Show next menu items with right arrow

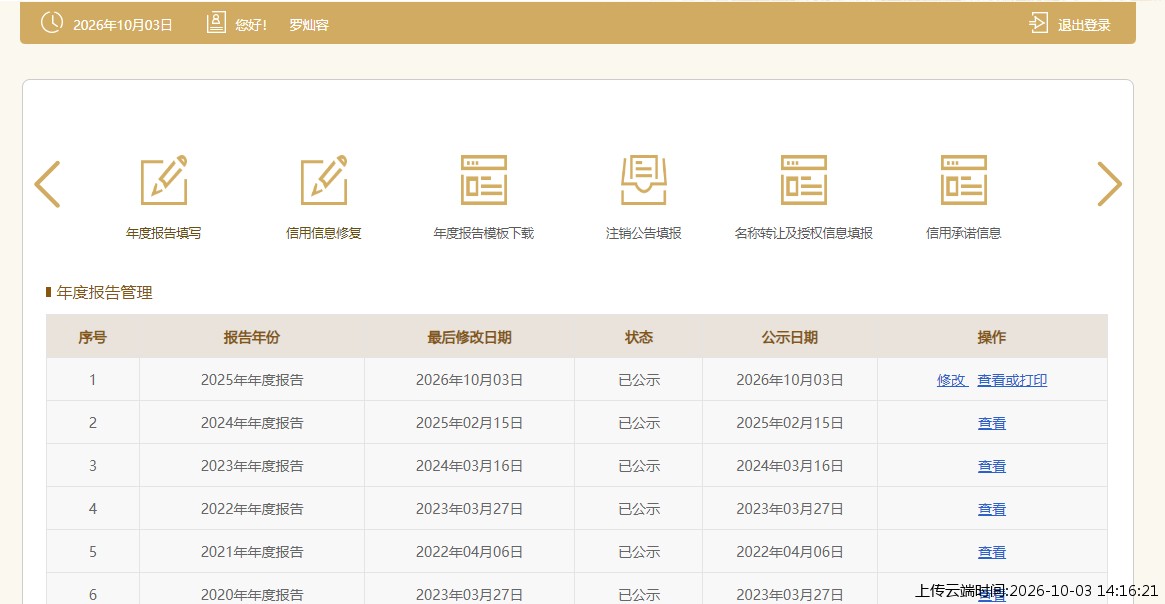[x=1109, y=184]
